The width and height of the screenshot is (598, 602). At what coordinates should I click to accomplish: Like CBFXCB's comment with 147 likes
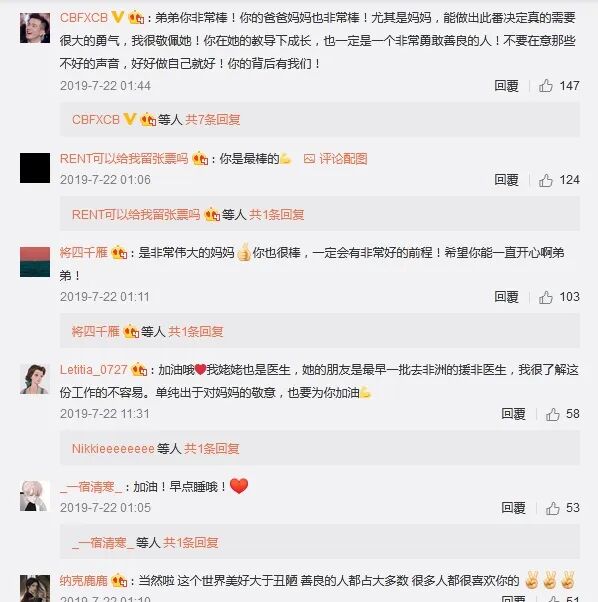point(545,86)
